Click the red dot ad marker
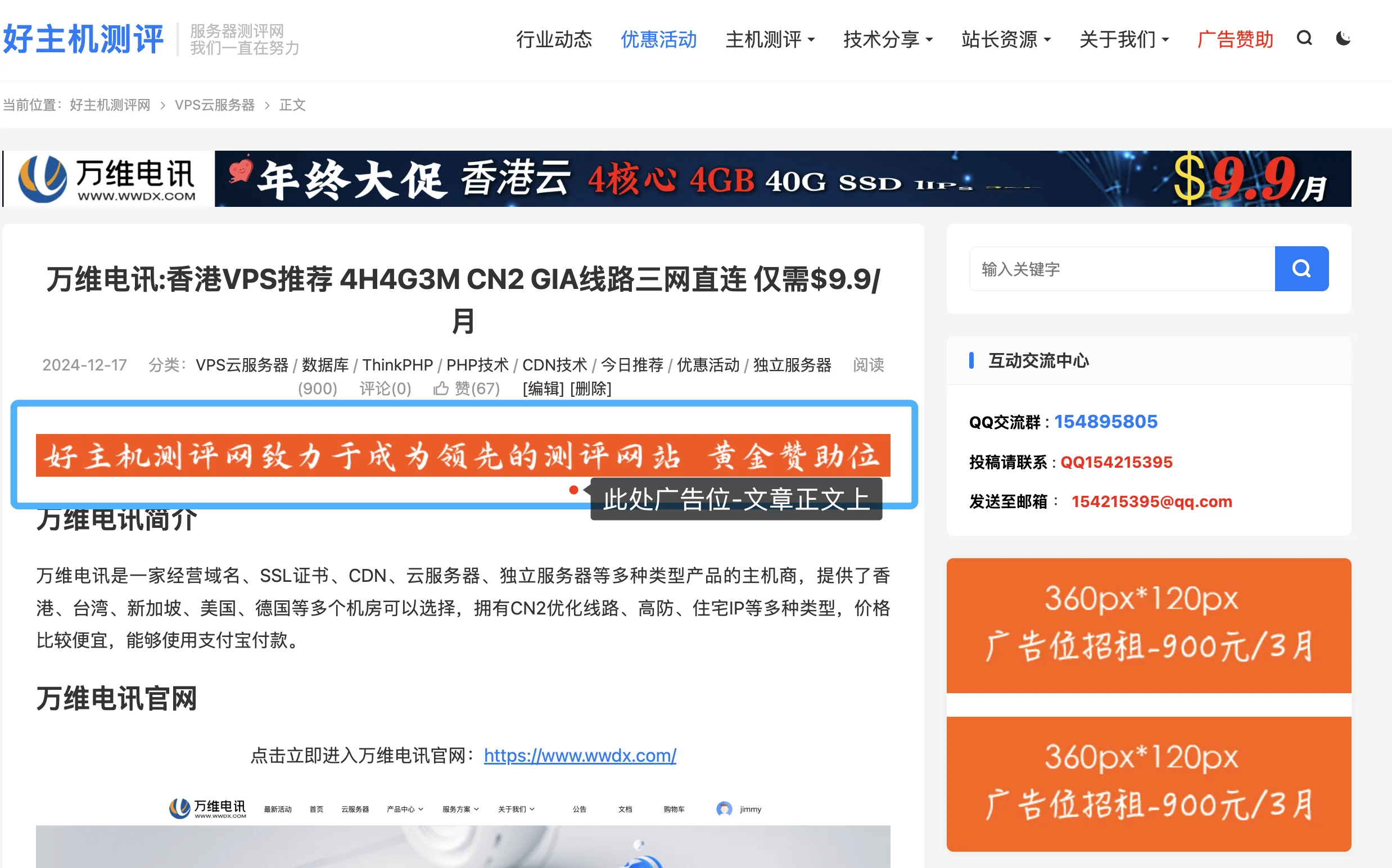The height and width of the screenshot is (868, 1392). click(x=573, y=490)
